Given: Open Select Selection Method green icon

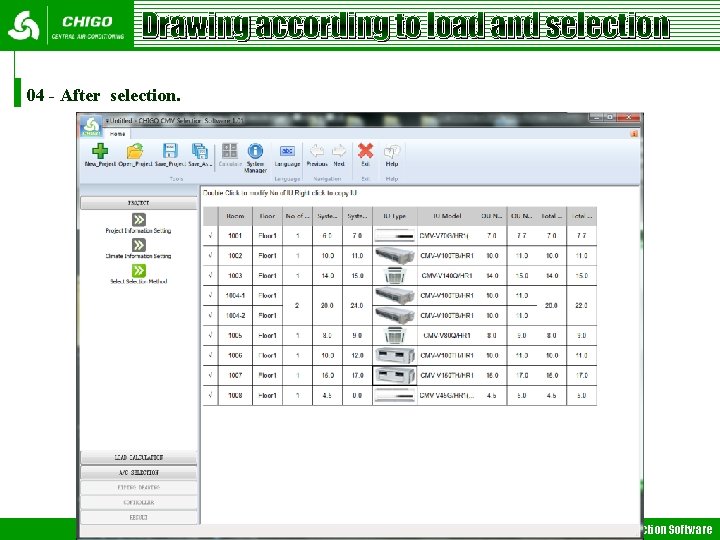Looking at the screenshot, I should click(x=139, y=270).
